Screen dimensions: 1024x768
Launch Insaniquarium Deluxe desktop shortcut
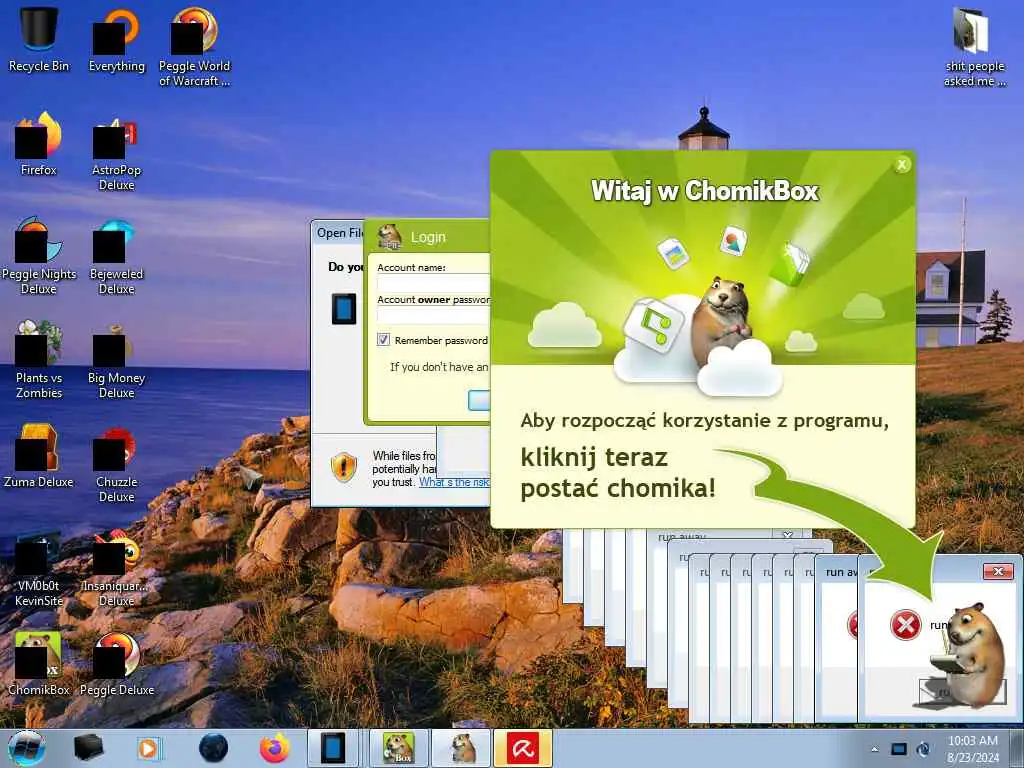116,566
